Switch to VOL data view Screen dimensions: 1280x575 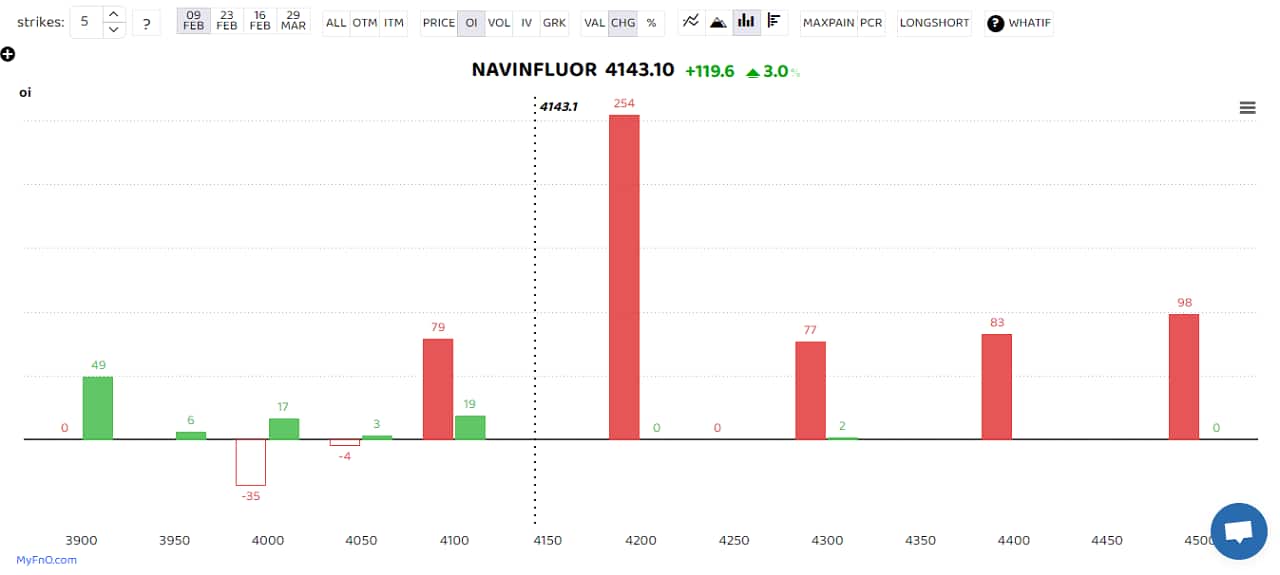coord(499,22)
